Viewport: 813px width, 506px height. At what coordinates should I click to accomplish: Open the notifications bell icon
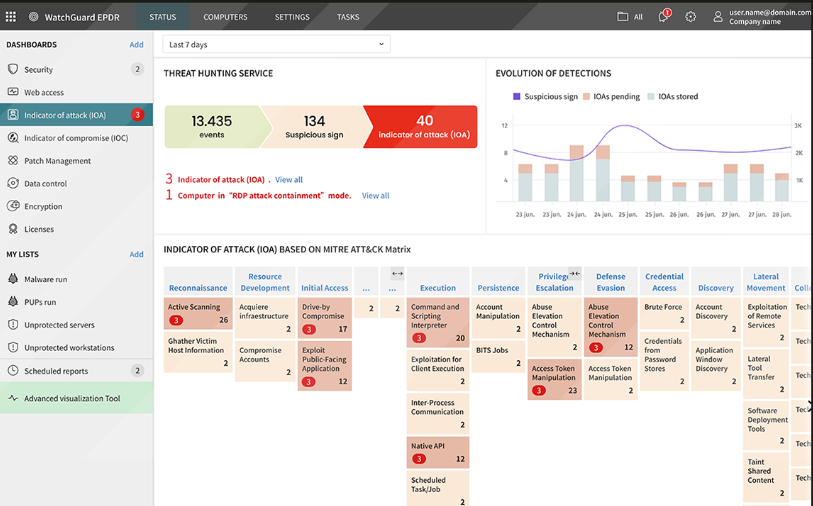tap(663, 17)
